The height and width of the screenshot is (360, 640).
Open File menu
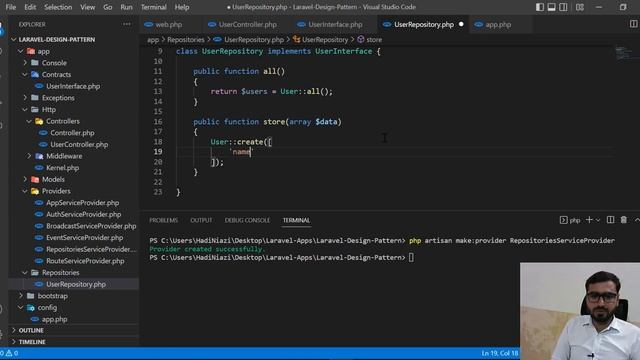(x=11, y=7)
